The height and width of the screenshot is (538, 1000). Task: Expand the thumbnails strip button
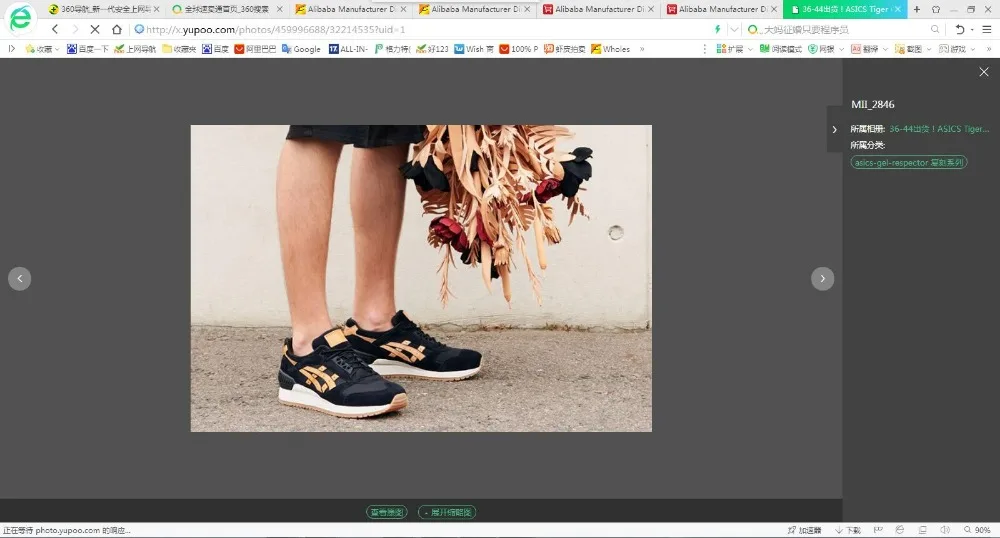point(447,512)
